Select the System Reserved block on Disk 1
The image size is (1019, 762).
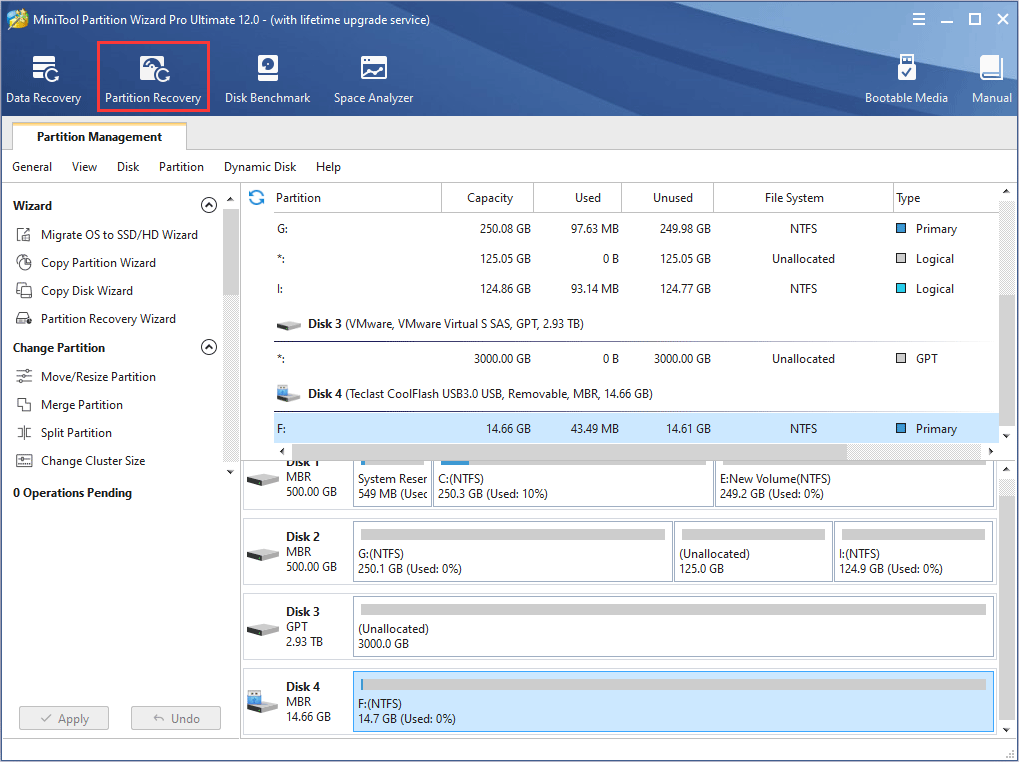(x=392, y=484)
